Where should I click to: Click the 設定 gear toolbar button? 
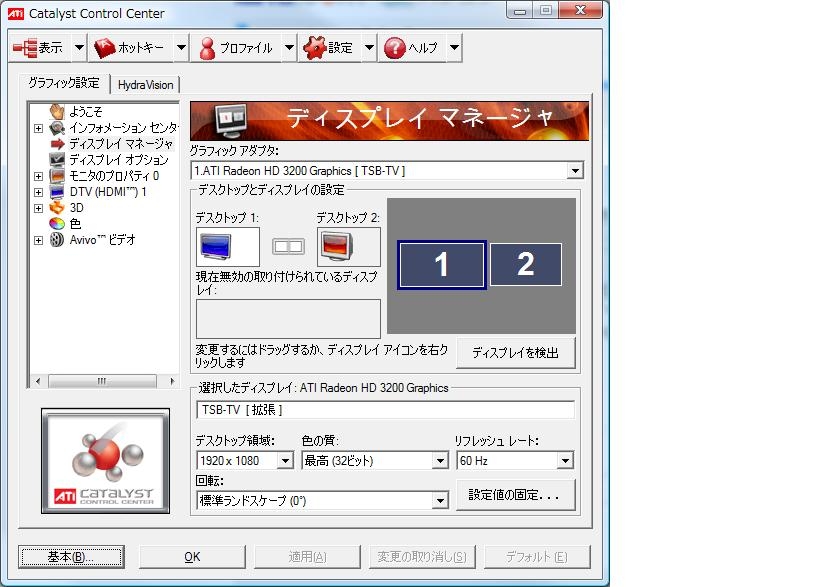pyautogui.click(x=328, y=48)
